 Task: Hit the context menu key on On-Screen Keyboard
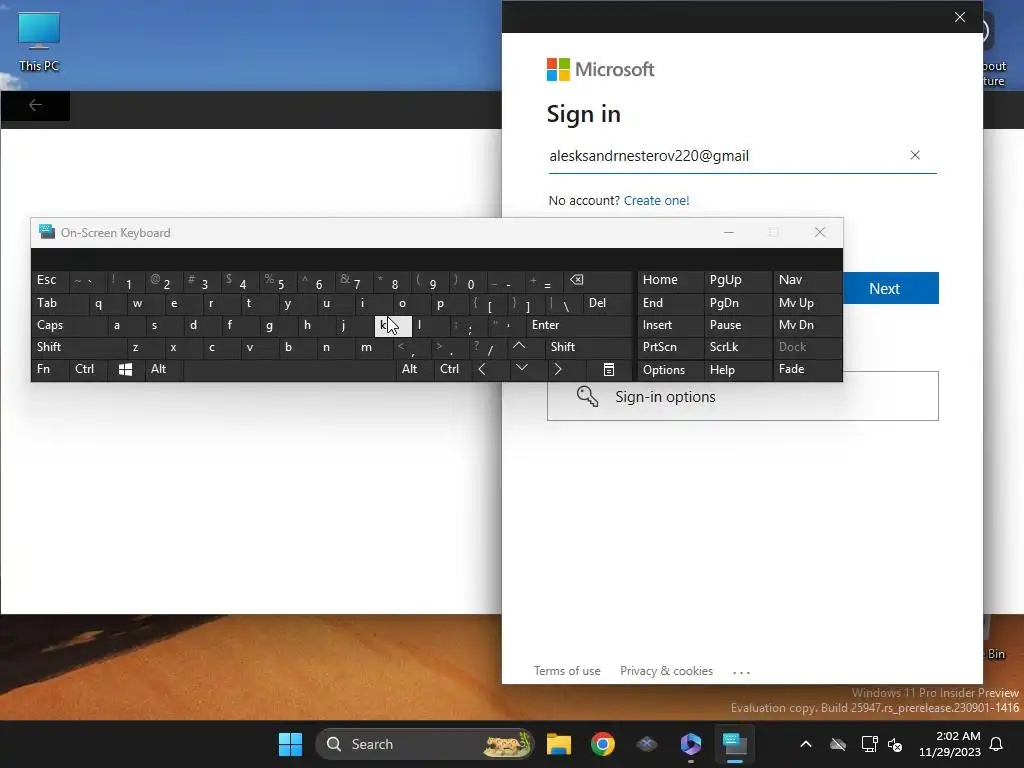tap(609, 370)
